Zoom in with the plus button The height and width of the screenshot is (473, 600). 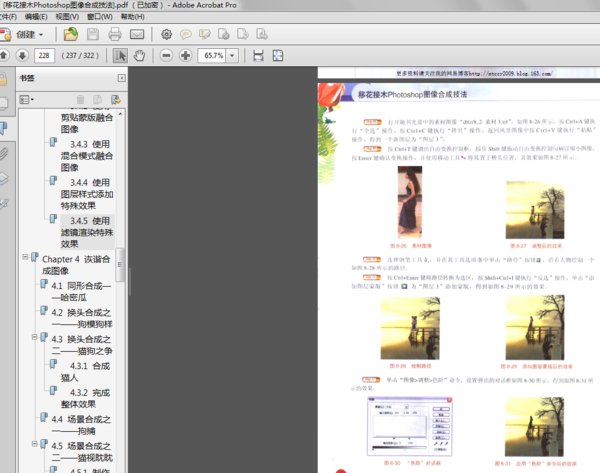185,55
